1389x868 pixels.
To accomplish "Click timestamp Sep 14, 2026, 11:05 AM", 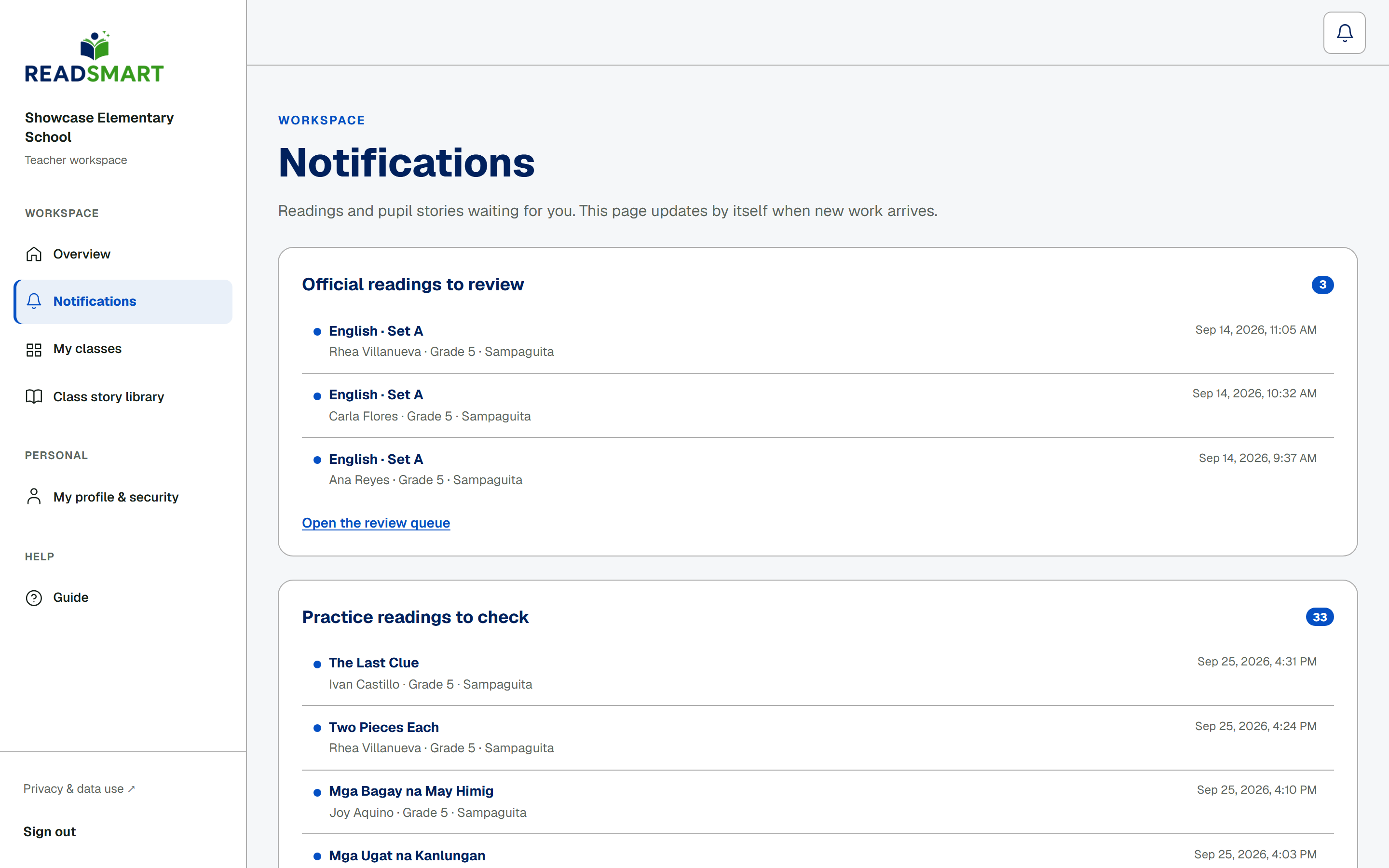I will (x=1256, y=330).
